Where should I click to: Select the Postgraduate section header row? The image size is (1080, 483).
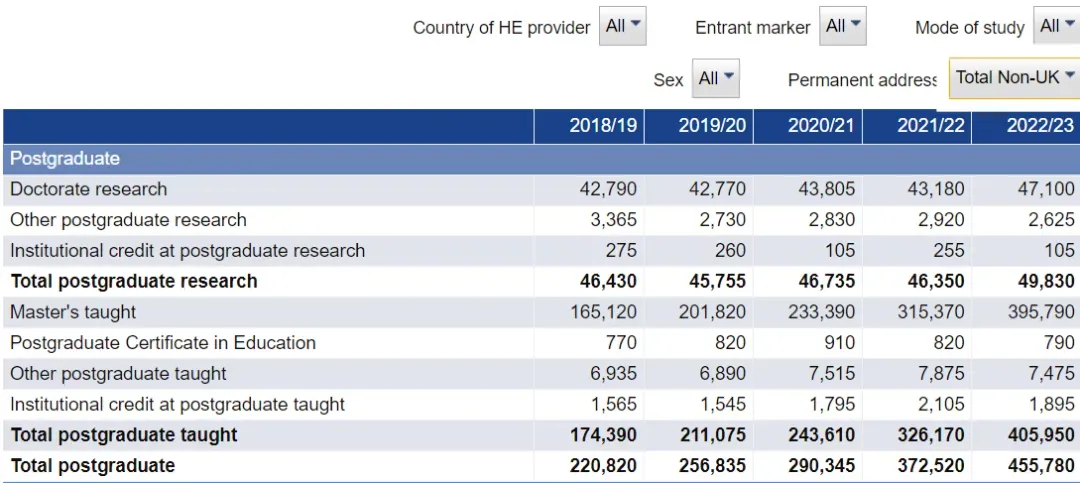click(541, 159)
